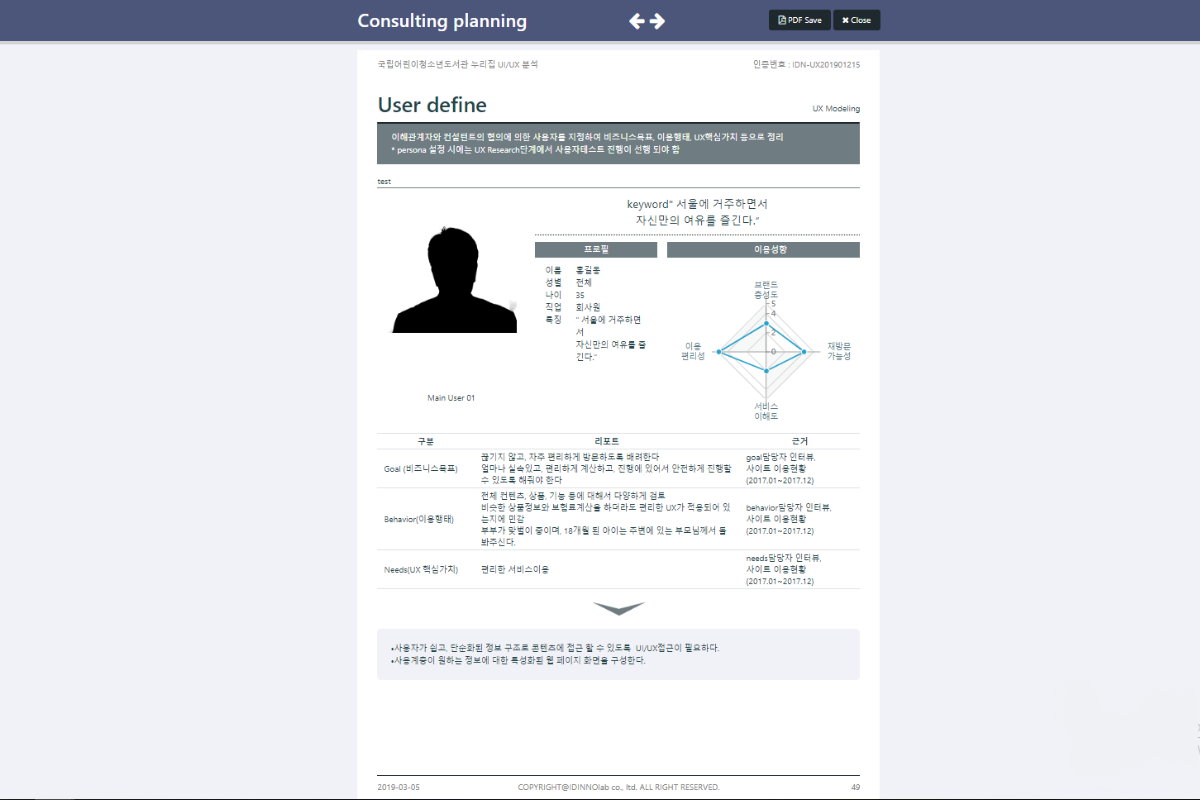1200x800 pixels.
Task: Click the Consulting planning title
Action: (442, 21)
